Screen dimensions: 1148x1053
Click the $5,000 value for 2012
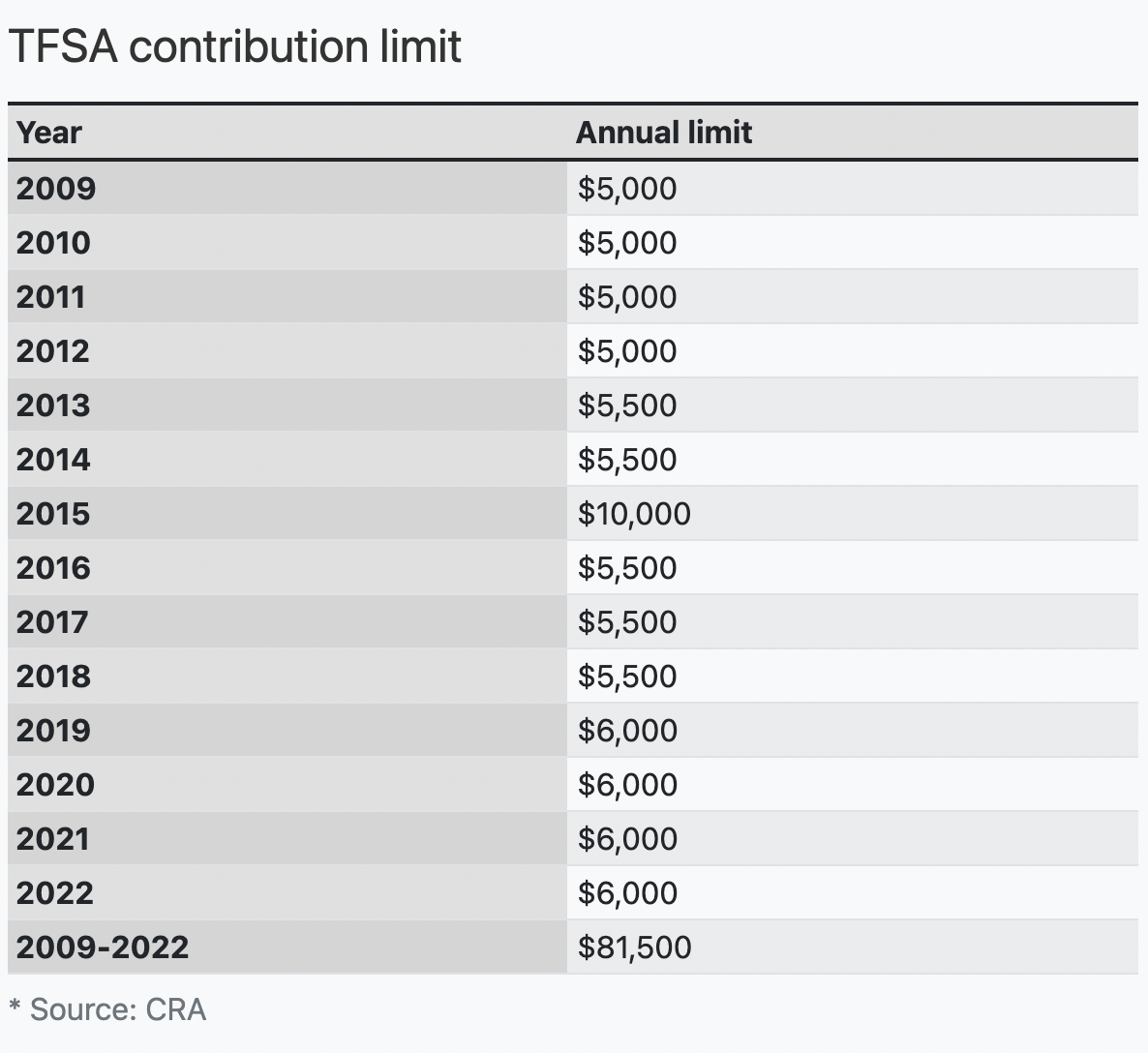pos(627,350)
